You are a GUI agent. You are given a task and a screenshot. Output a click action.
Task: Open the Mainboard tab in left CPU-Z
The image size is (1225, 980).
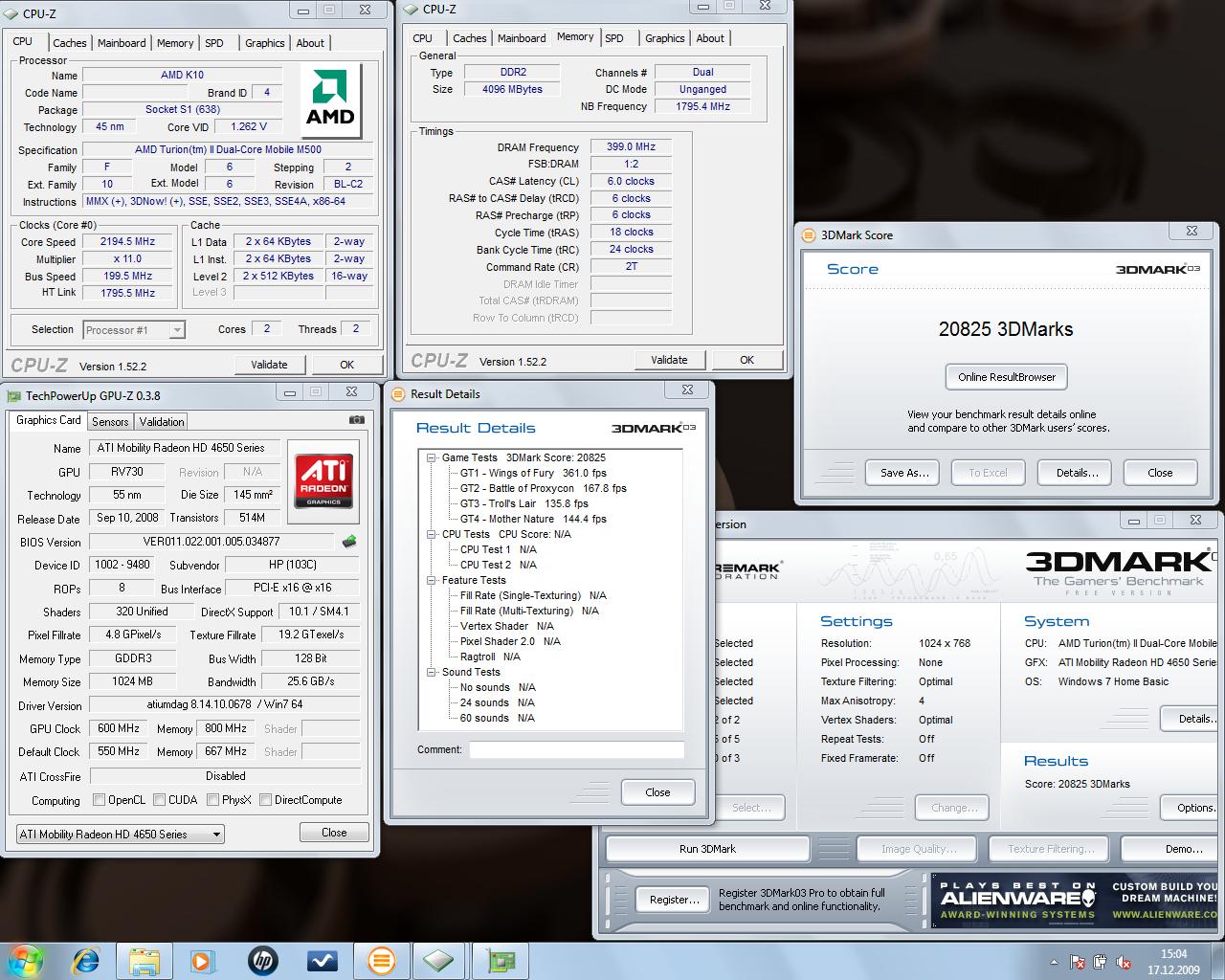pyautogui.click(x=122, y=43)
